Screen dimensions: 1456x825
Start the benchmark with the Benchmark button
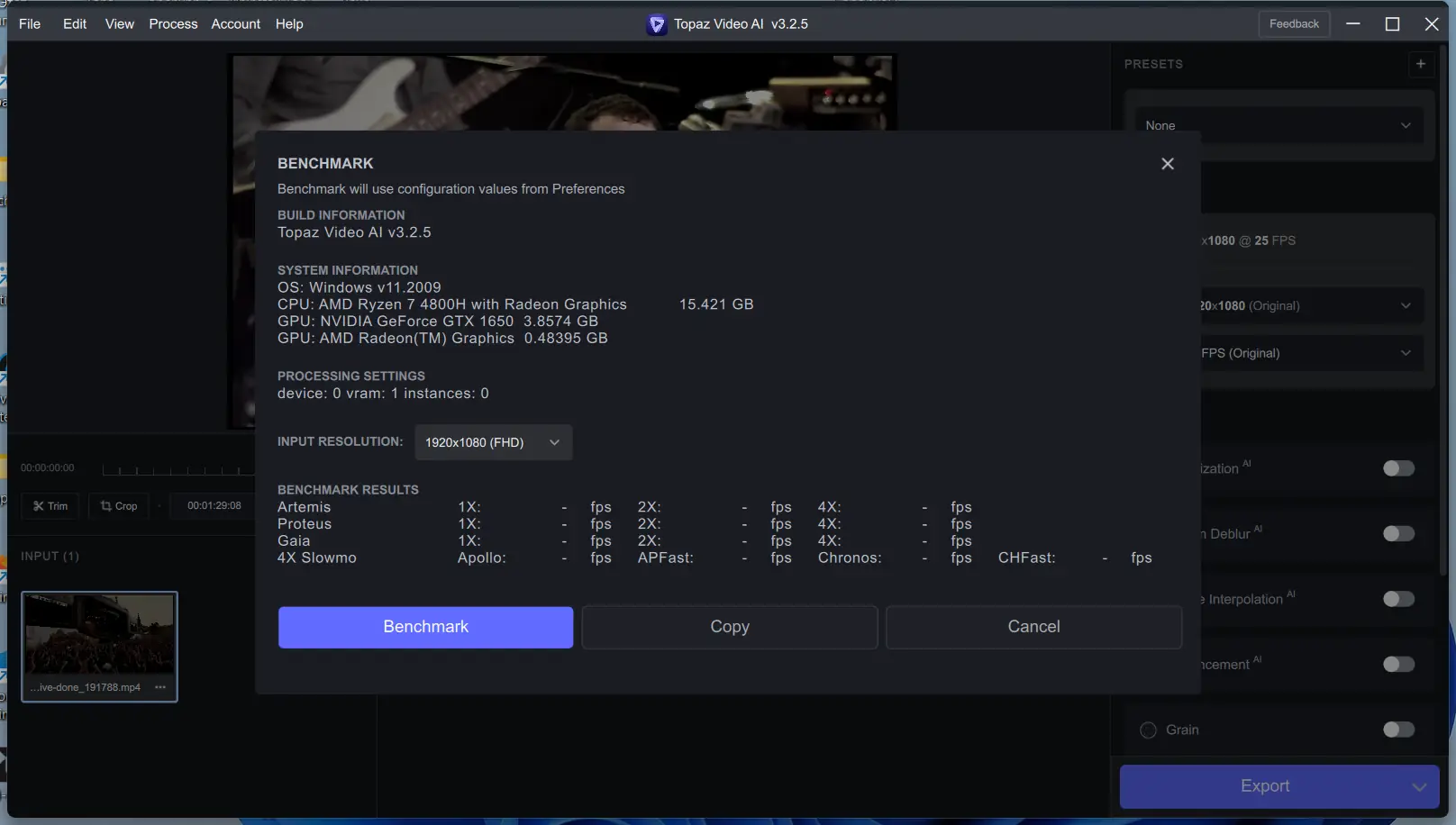(425, 627)
